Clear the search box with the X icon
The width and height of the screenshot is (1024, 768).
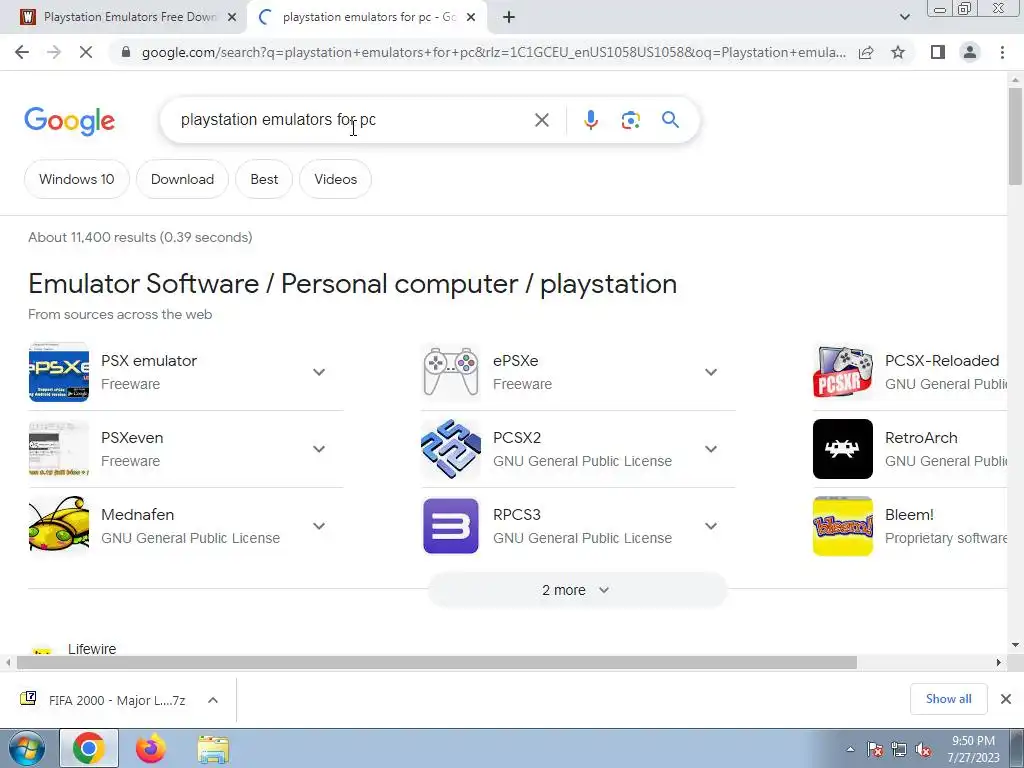(x=541, y=120)
